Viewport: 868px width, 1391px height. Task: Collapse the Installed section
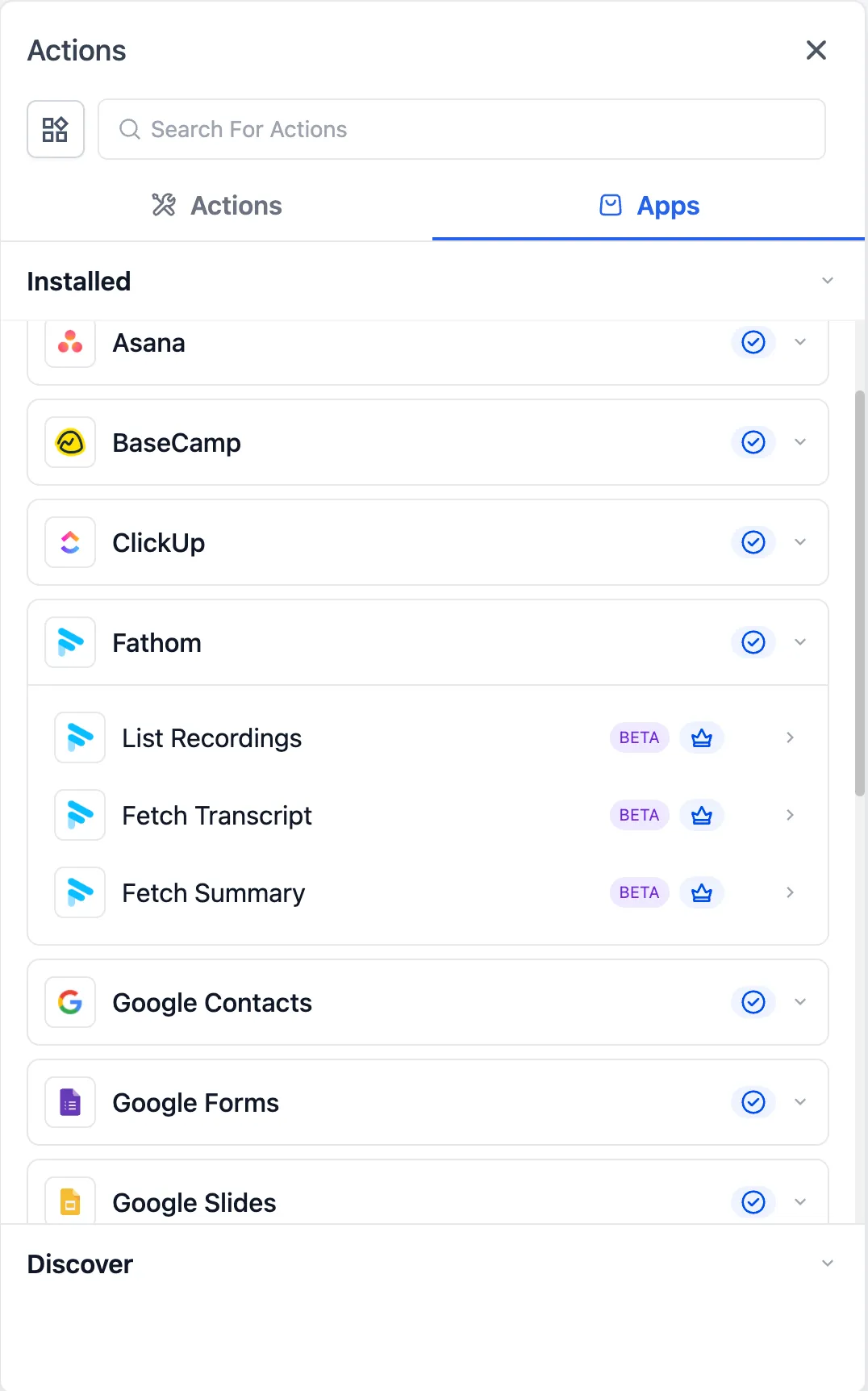[827, 280]
